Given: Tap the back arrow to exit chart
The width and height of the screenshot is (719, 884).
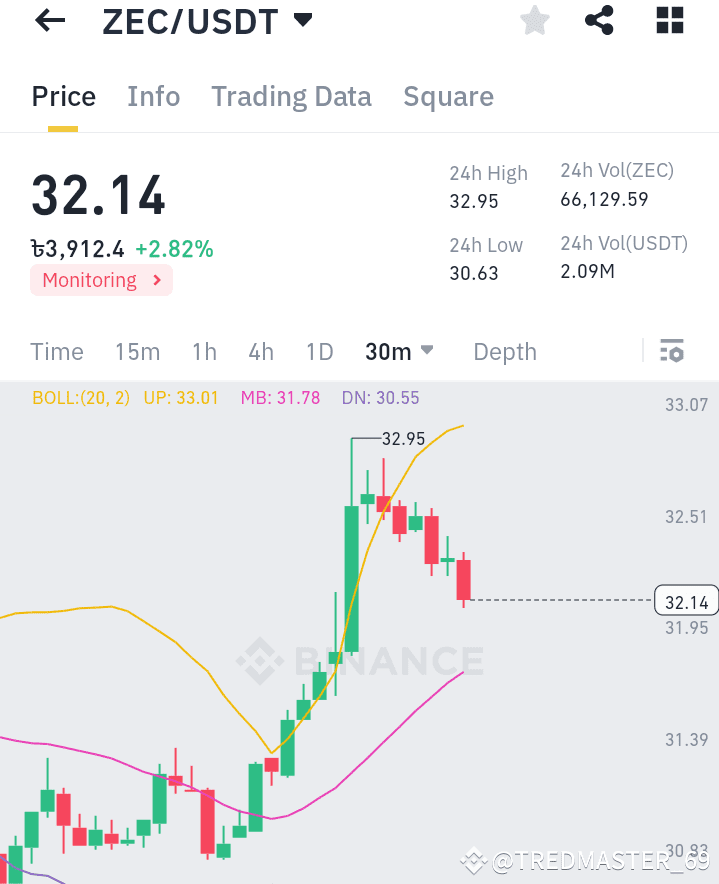Looking at the screenshot, I should coord(48,21).
